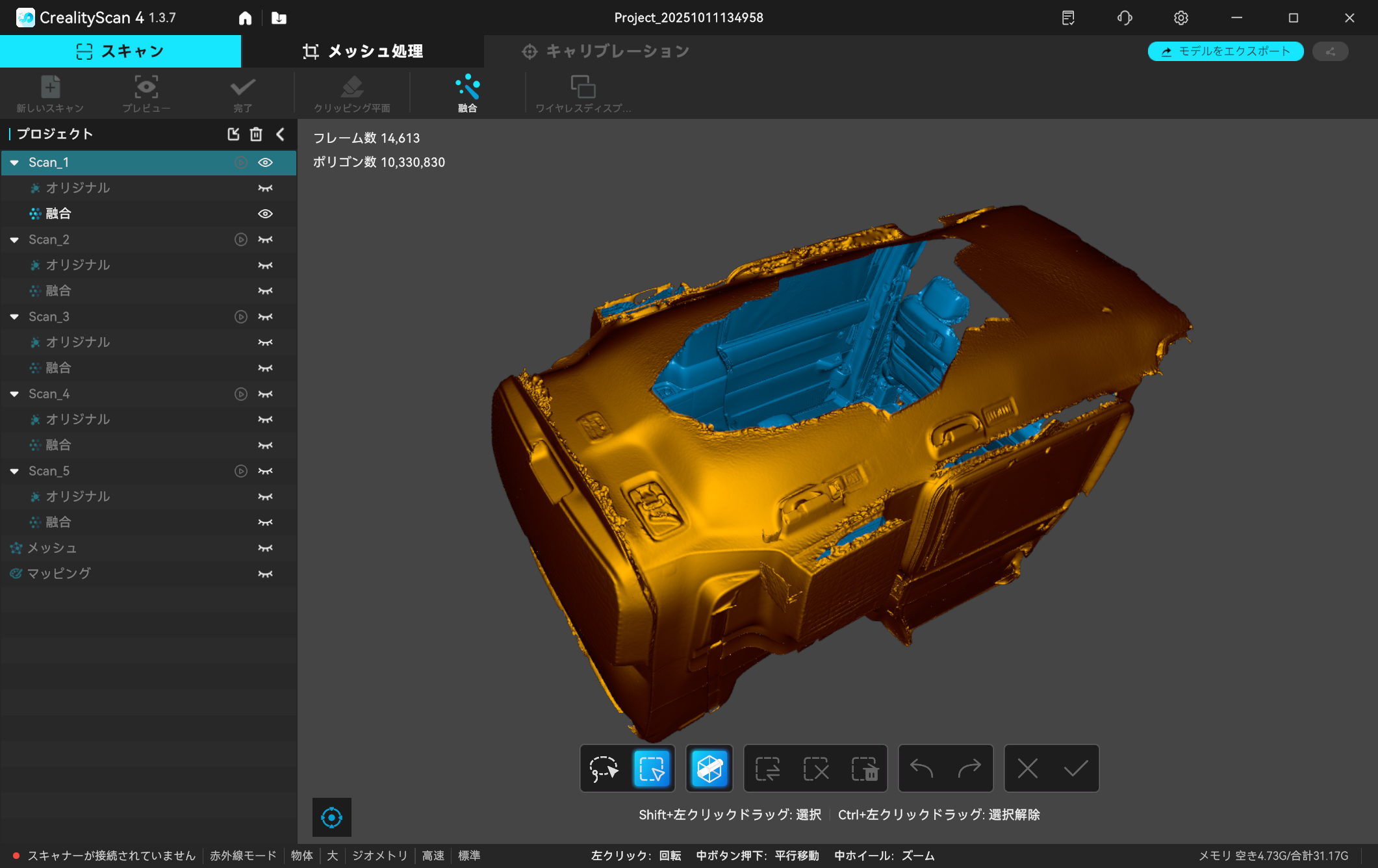This screenshot has width=1378, height=868.
Task: Click the モデルをエクスポート button
Action: click(1225, 51)
